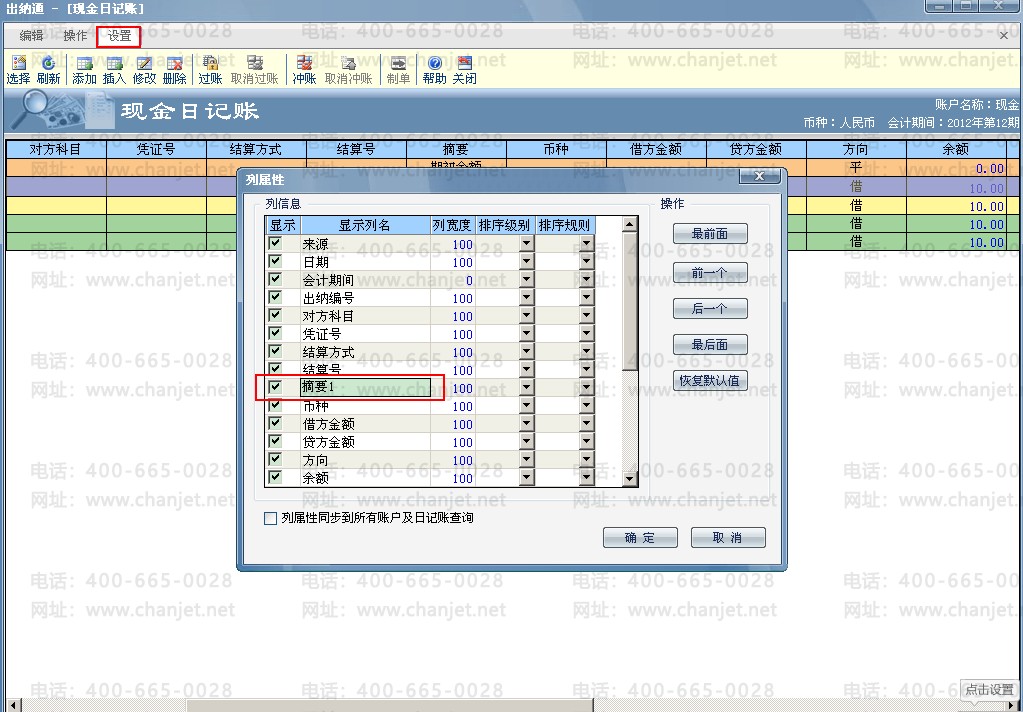
Task: Click the 选择 toolbar icon
Action: tap(18, 70)
